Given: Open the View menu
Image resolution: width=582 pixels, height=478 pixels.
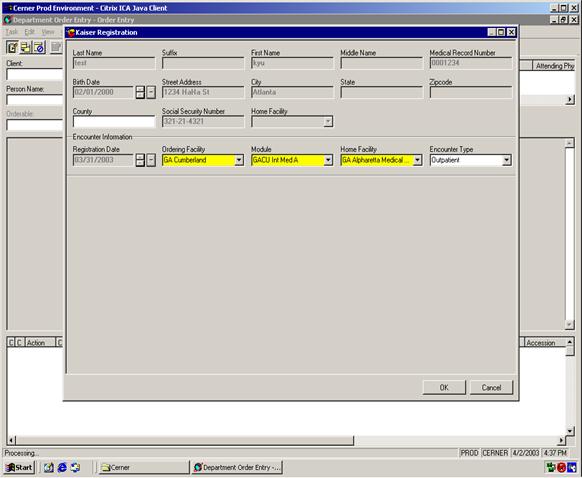Looking at the screenshot, I should coord(48,32).
